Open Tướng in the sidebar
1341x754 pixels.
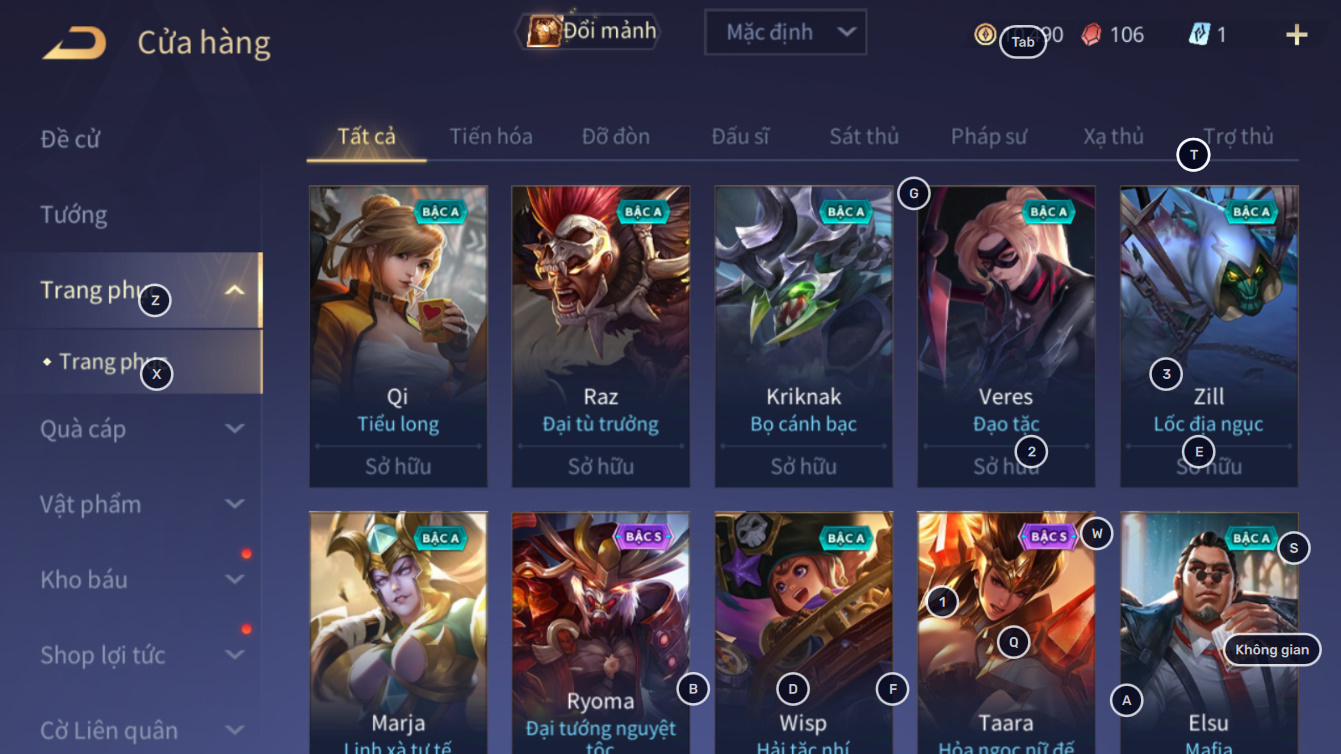(x=74, y=215)
